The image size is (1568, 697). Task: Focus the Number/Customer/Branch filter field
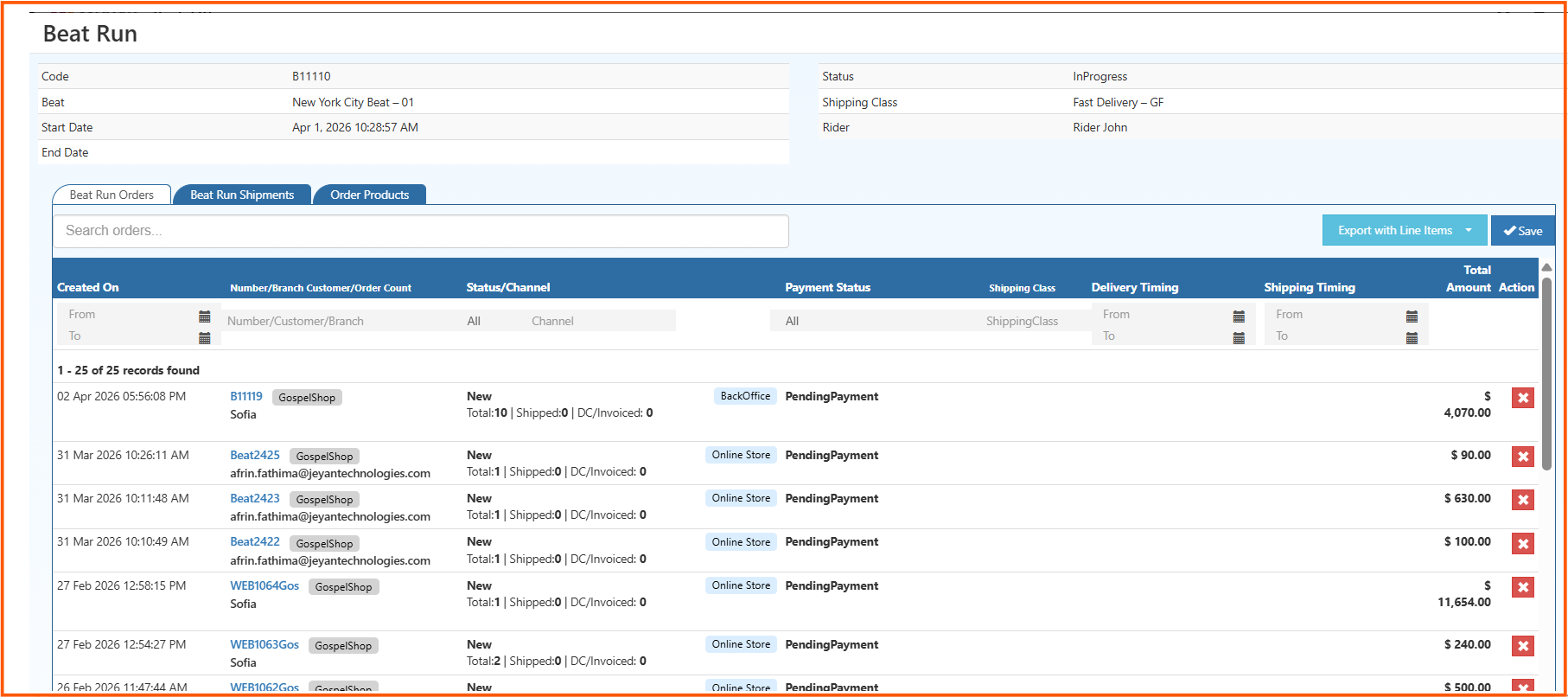click(x=337, y=321)
